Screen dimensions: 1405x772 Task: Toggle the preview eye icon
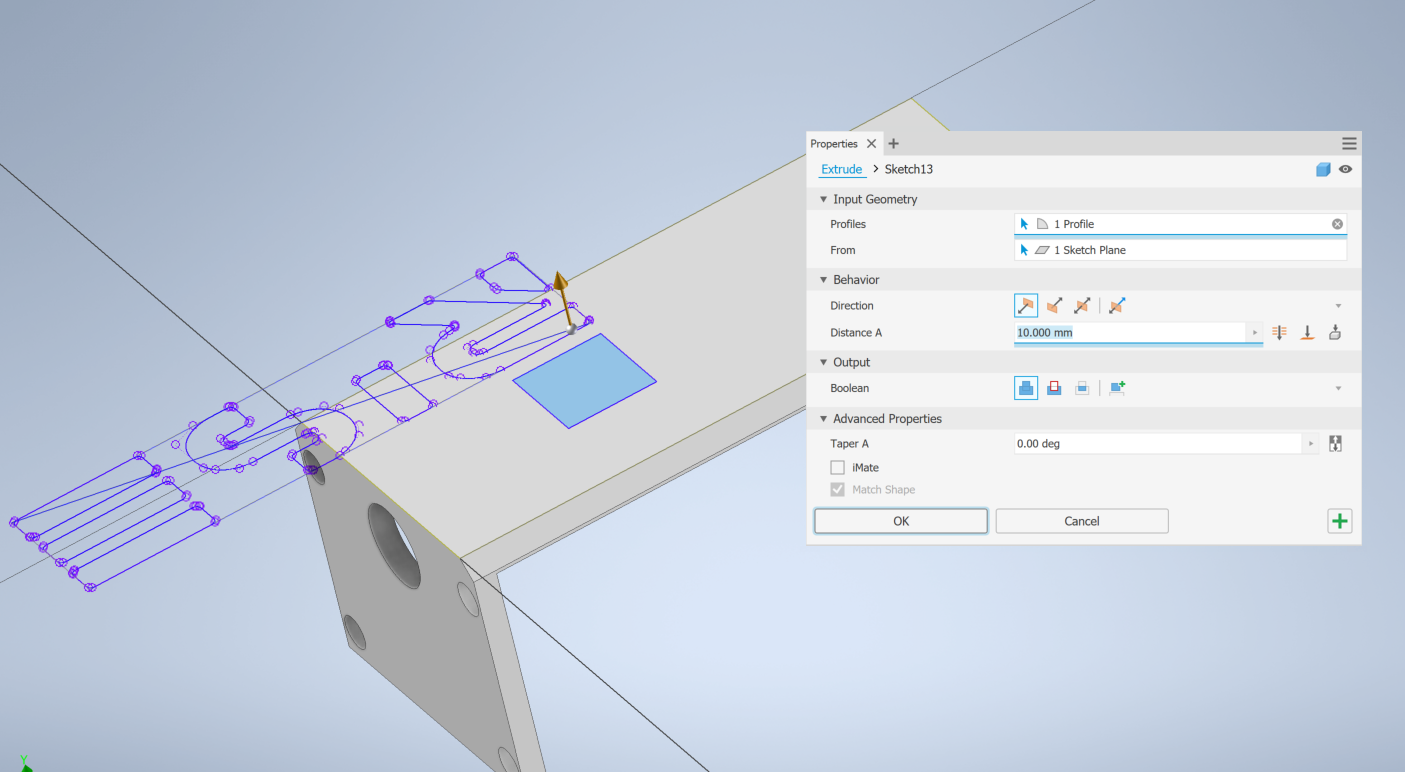(x=1345, y=169)
